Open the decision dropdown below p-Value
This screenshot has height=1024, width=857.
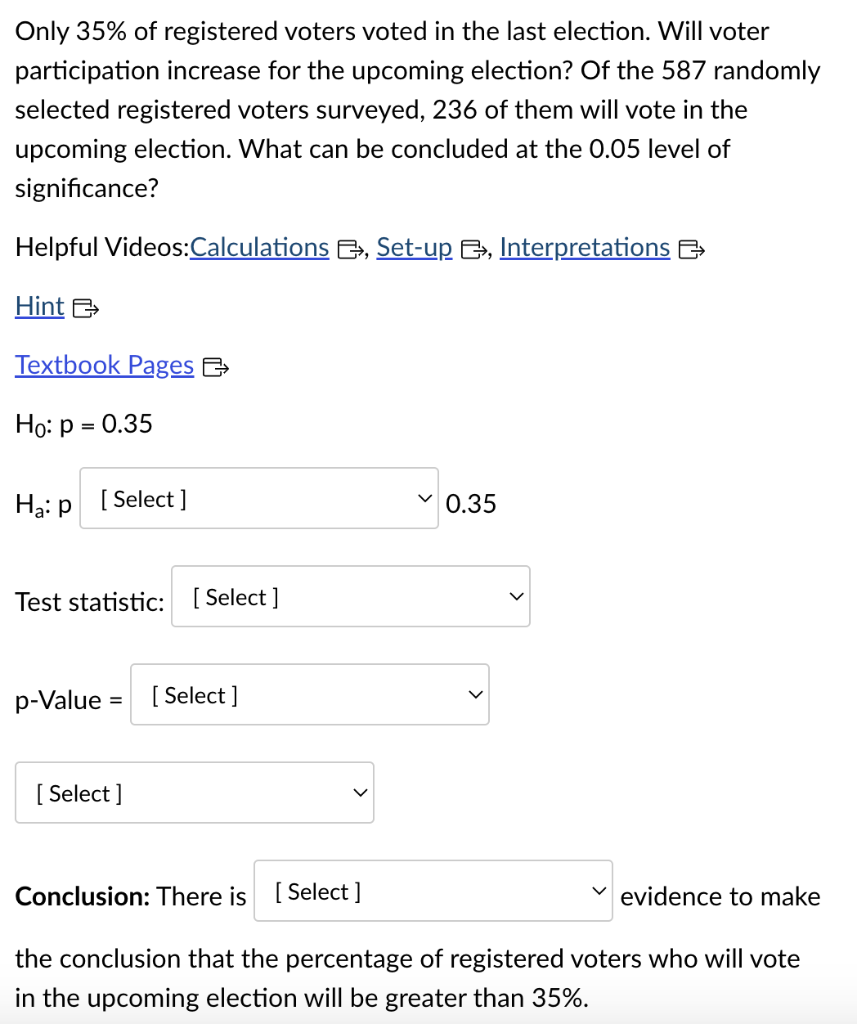point(194,792)
